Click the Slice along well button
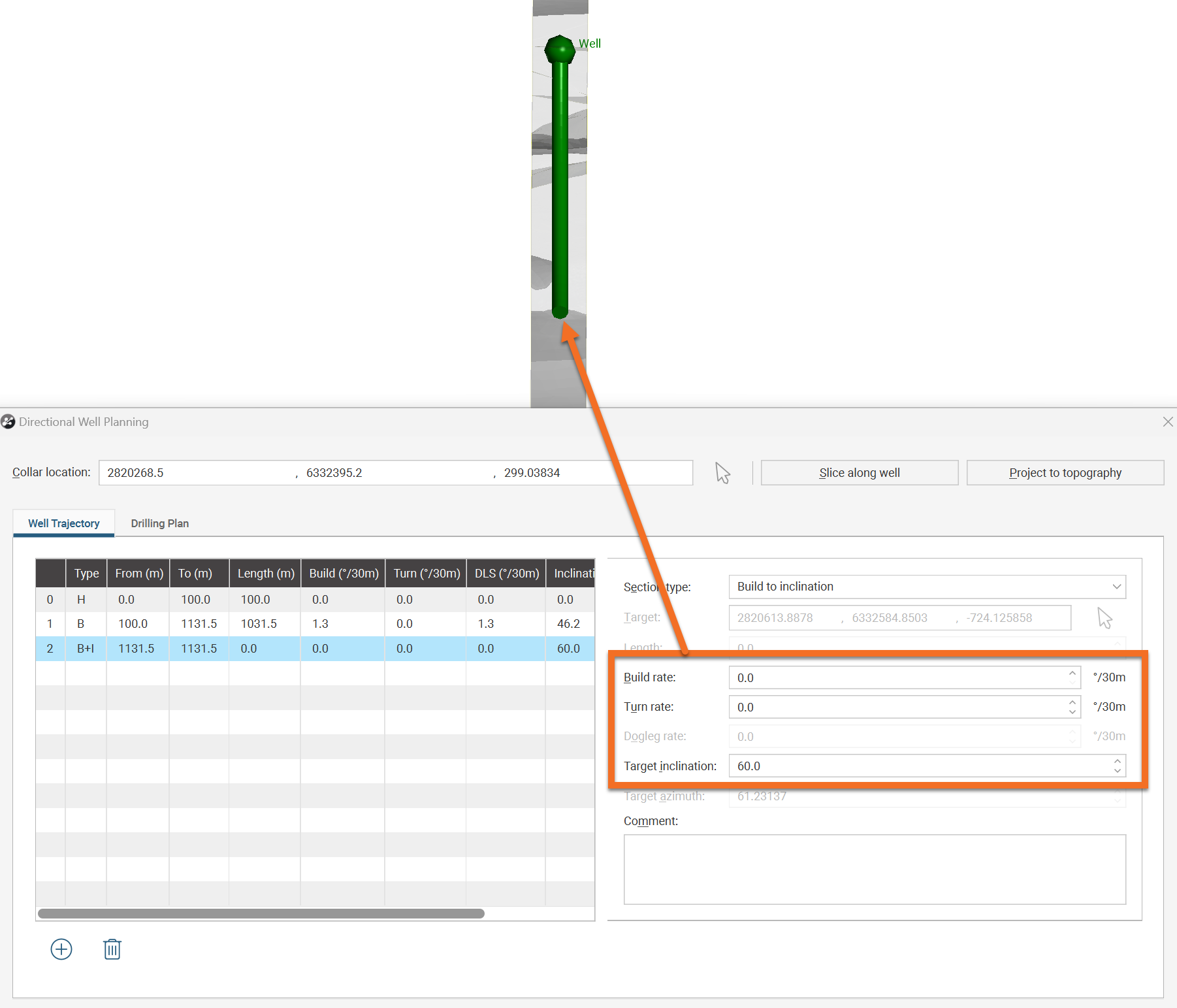 (x=859, y=473)
